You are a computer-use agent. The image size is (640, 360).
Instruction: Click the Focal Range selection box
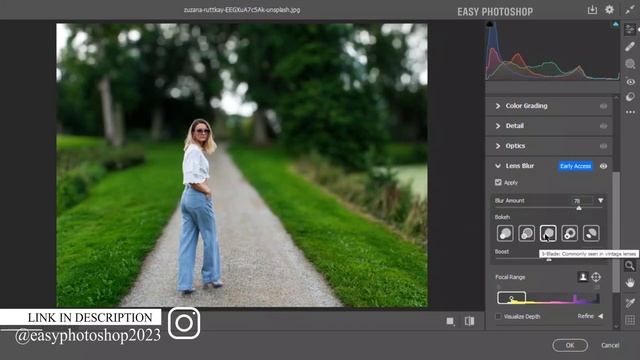(511, 298)
